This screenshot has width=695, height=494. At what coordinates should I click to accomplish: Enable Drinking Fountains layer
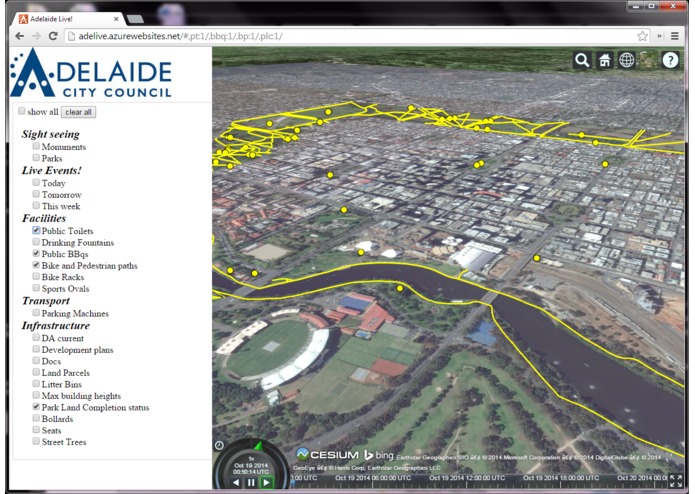pos(36,241)
